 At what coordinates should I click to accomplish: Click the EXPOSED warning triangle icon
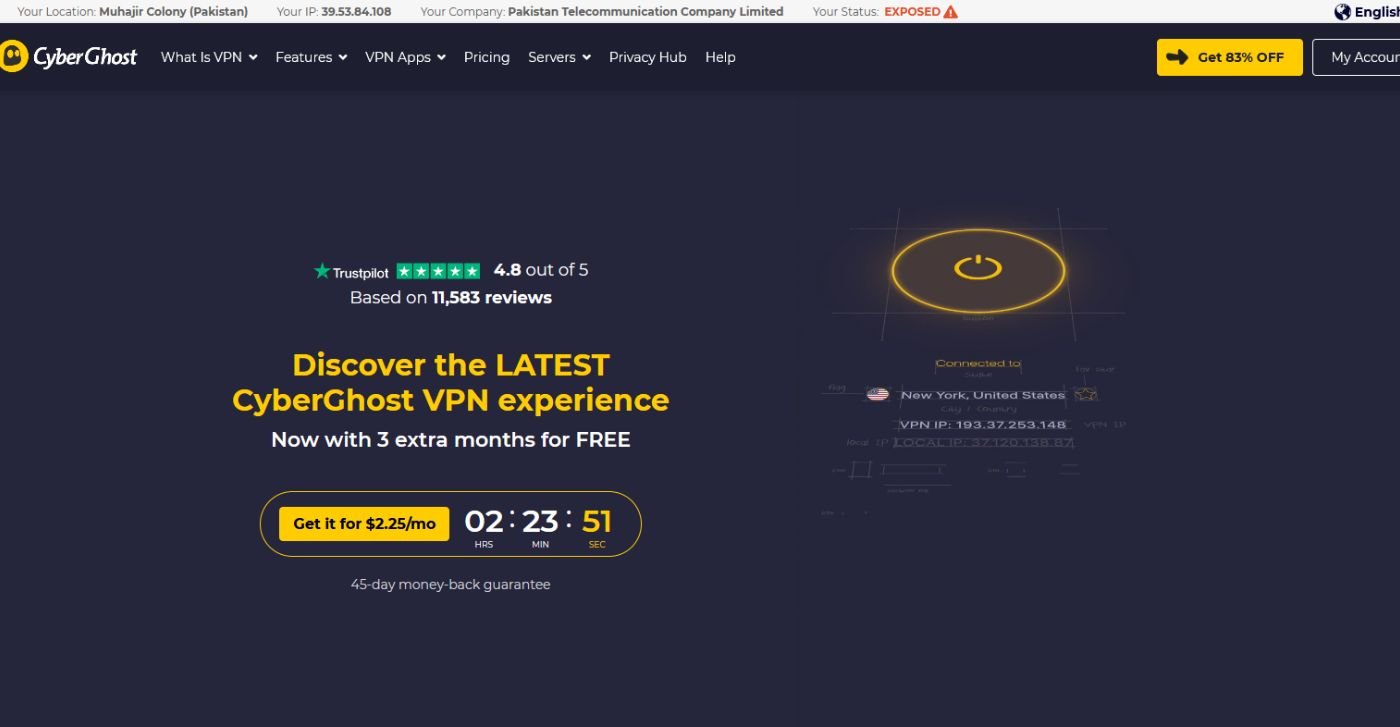[950, 12]
